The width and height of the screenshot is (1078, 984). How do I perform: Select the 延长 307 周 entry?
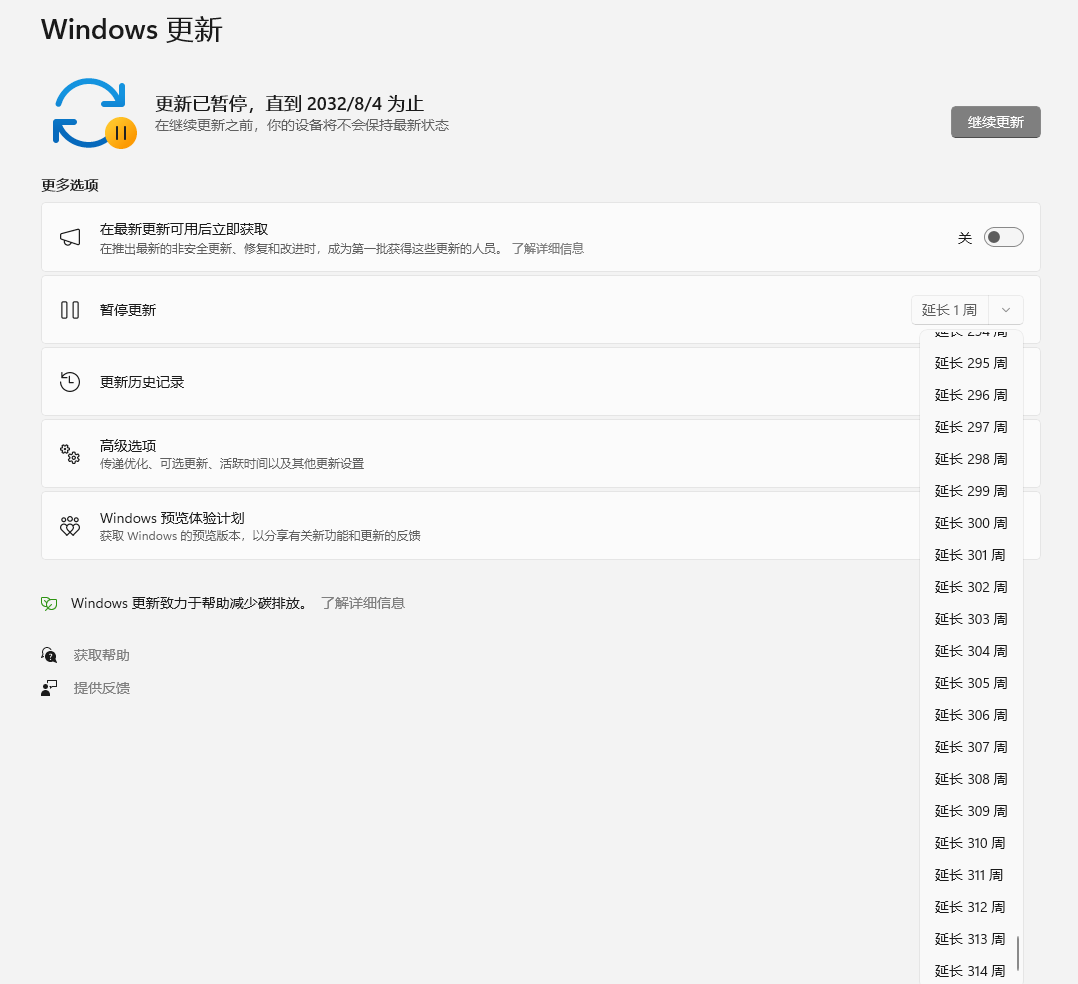(971, 747)
